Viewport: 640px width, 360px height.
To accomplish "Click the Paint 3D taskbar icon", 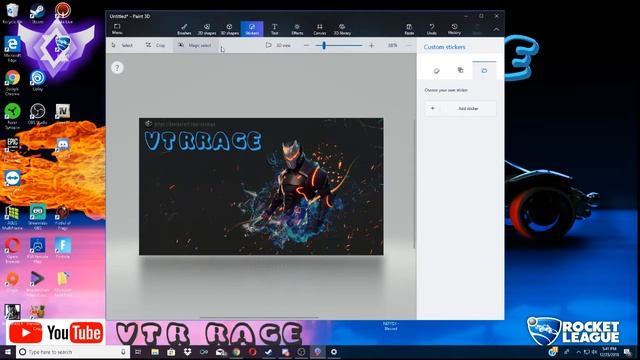I will (317, 352).
